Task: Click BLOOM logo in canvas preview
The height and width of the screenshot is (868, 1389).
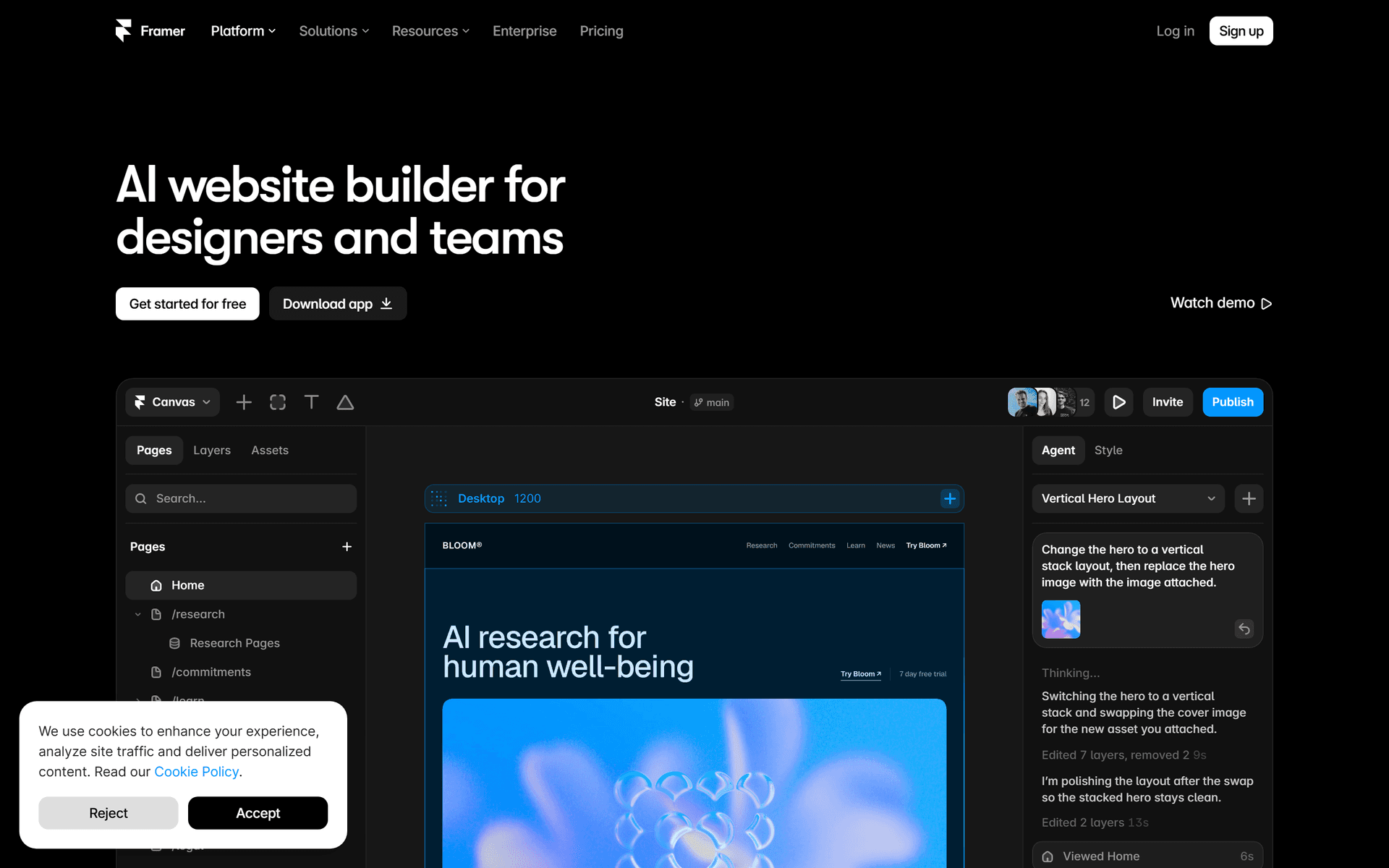Action: pos(462,545)
